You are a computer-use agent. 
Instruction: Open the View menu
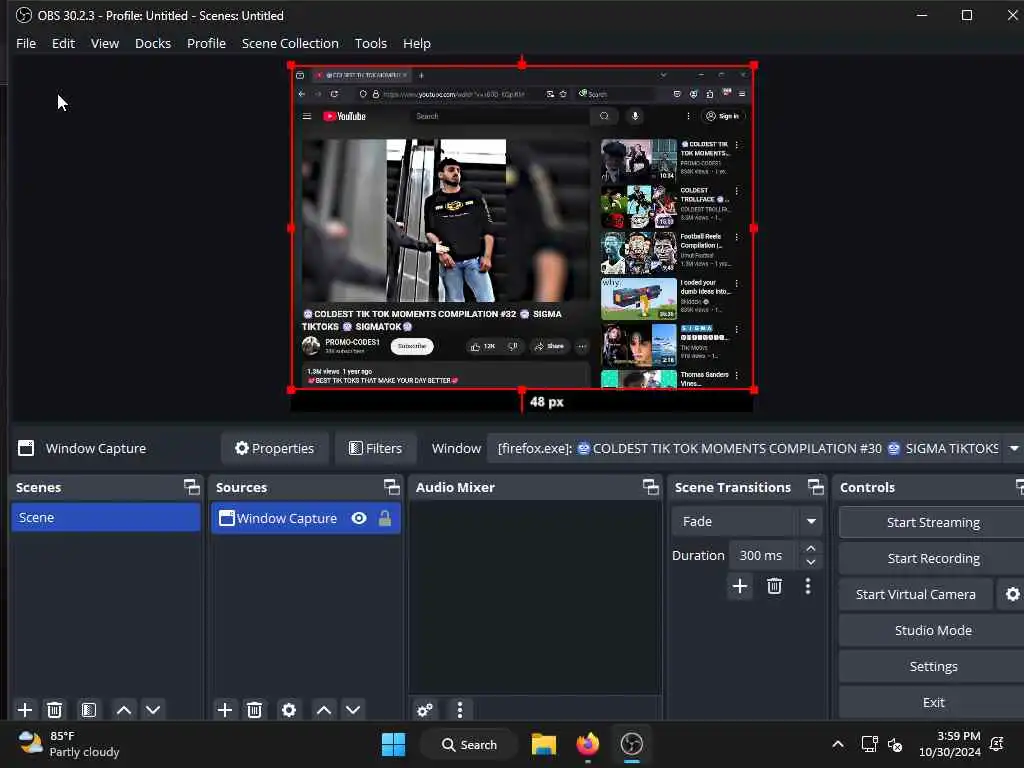[104, 43]
